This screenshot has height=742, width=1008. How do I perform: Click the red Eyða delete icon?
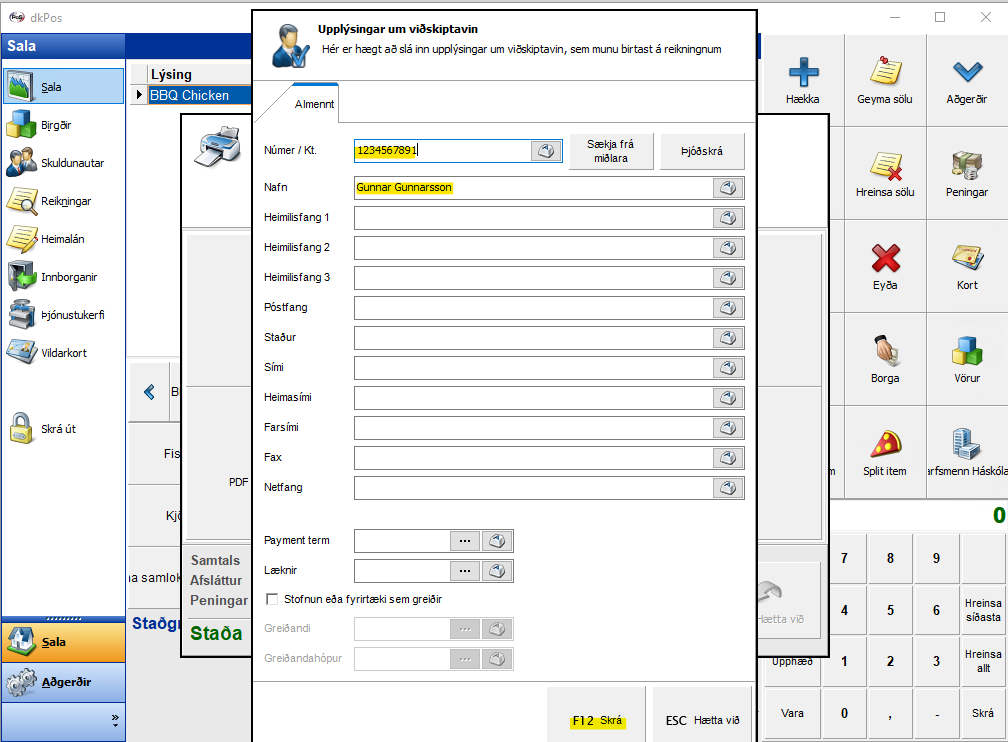(884, 259)
